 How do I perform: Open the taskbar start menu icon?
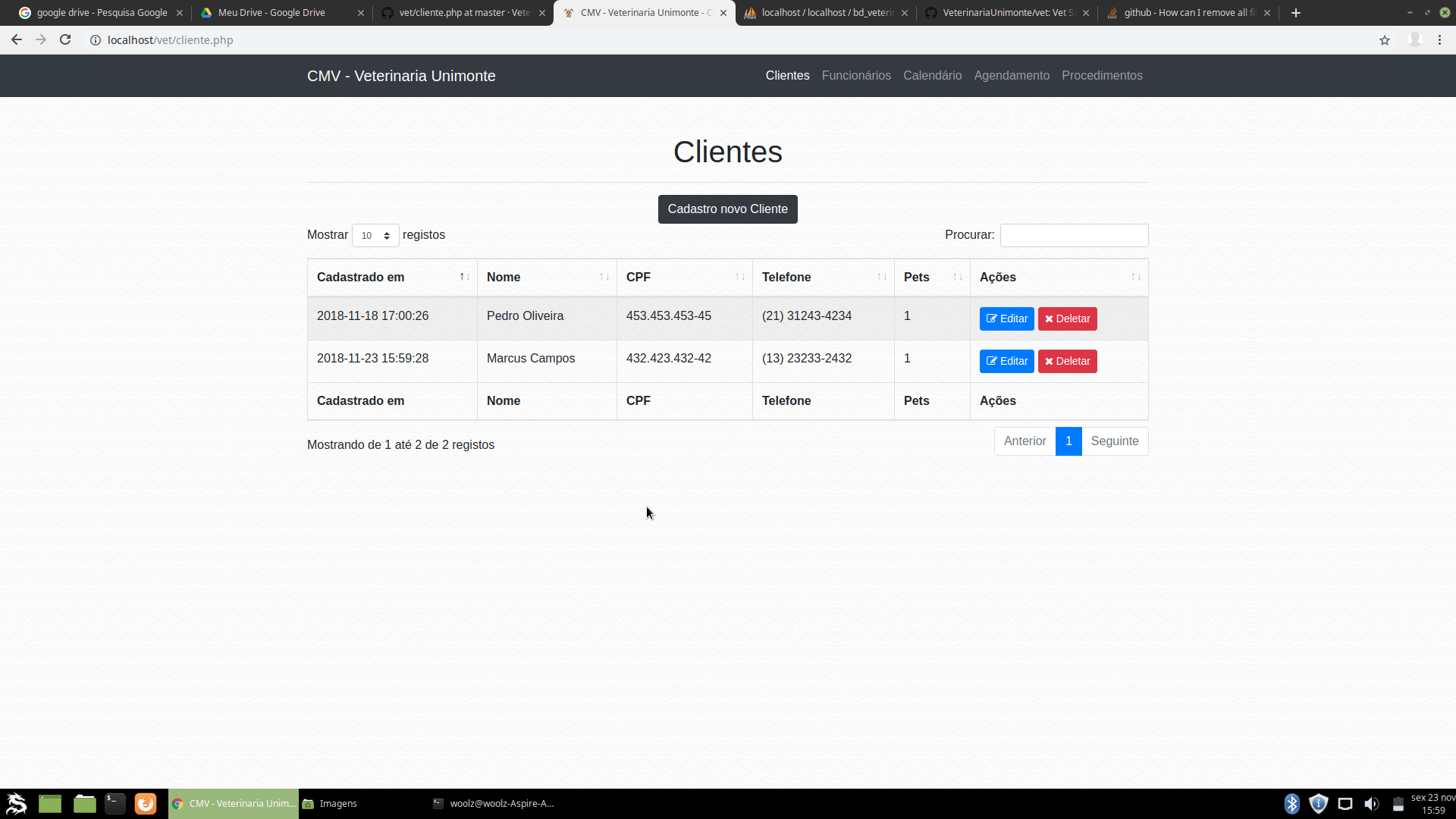(x=16, y=804)
